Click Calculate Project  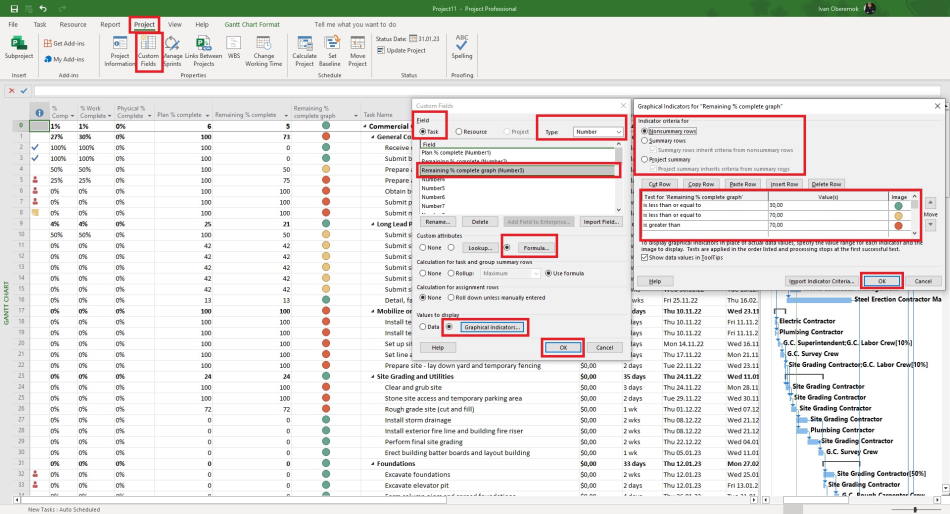[x=304, y=51]
